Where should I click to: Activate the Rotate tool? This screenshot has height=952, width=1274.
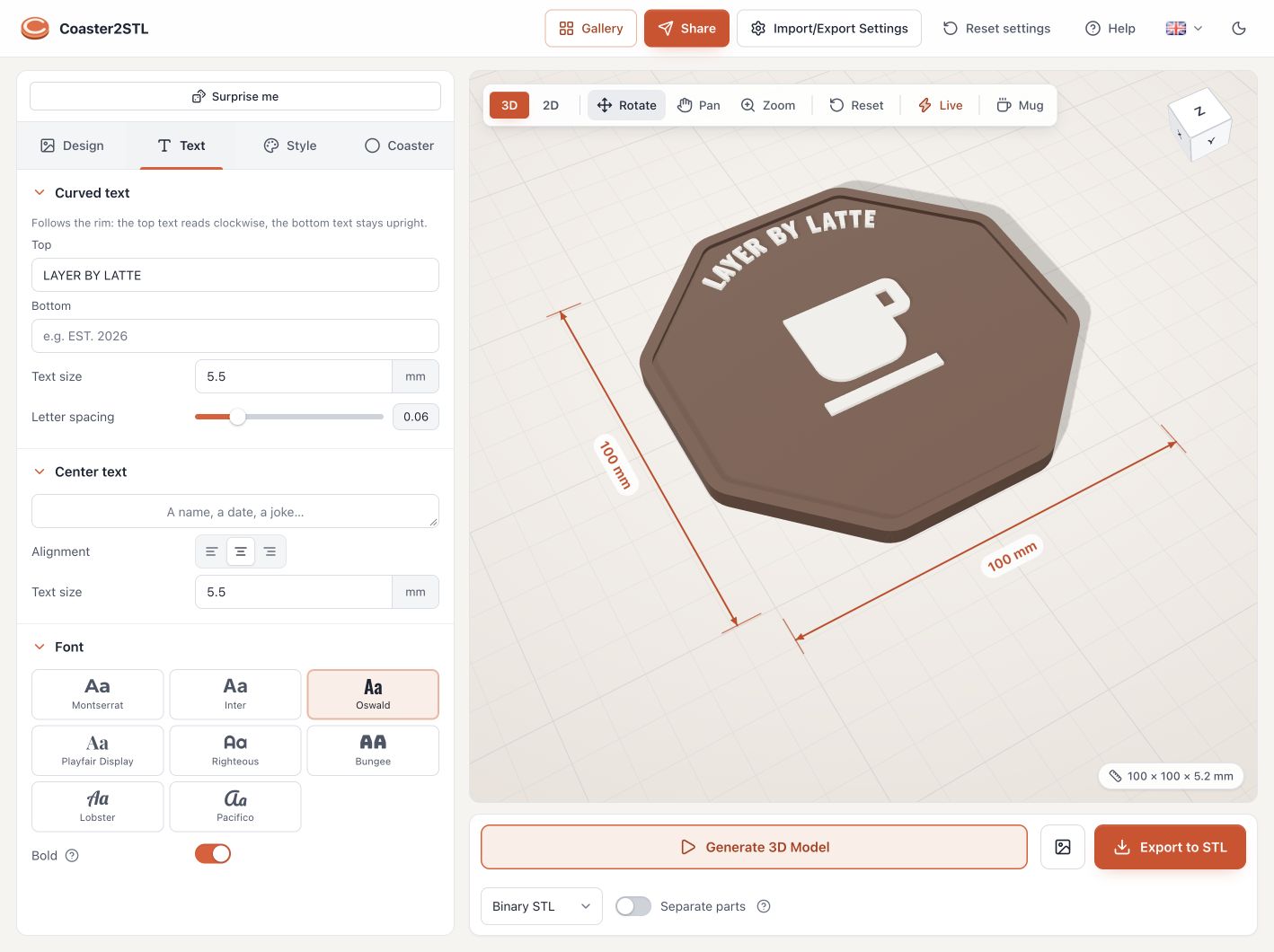tap(627, 105)
